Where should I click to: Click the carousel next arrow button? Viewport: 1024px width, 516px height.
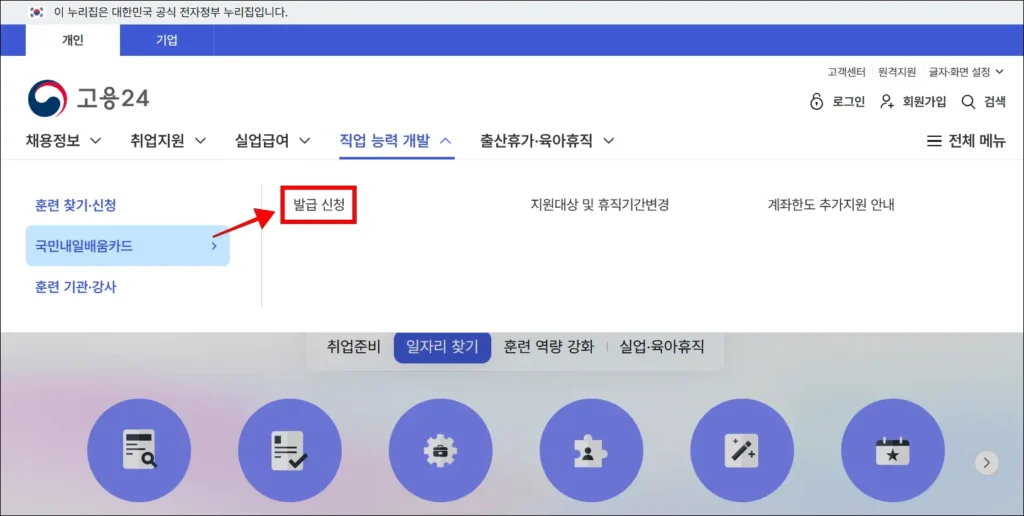tap(987, 462)
